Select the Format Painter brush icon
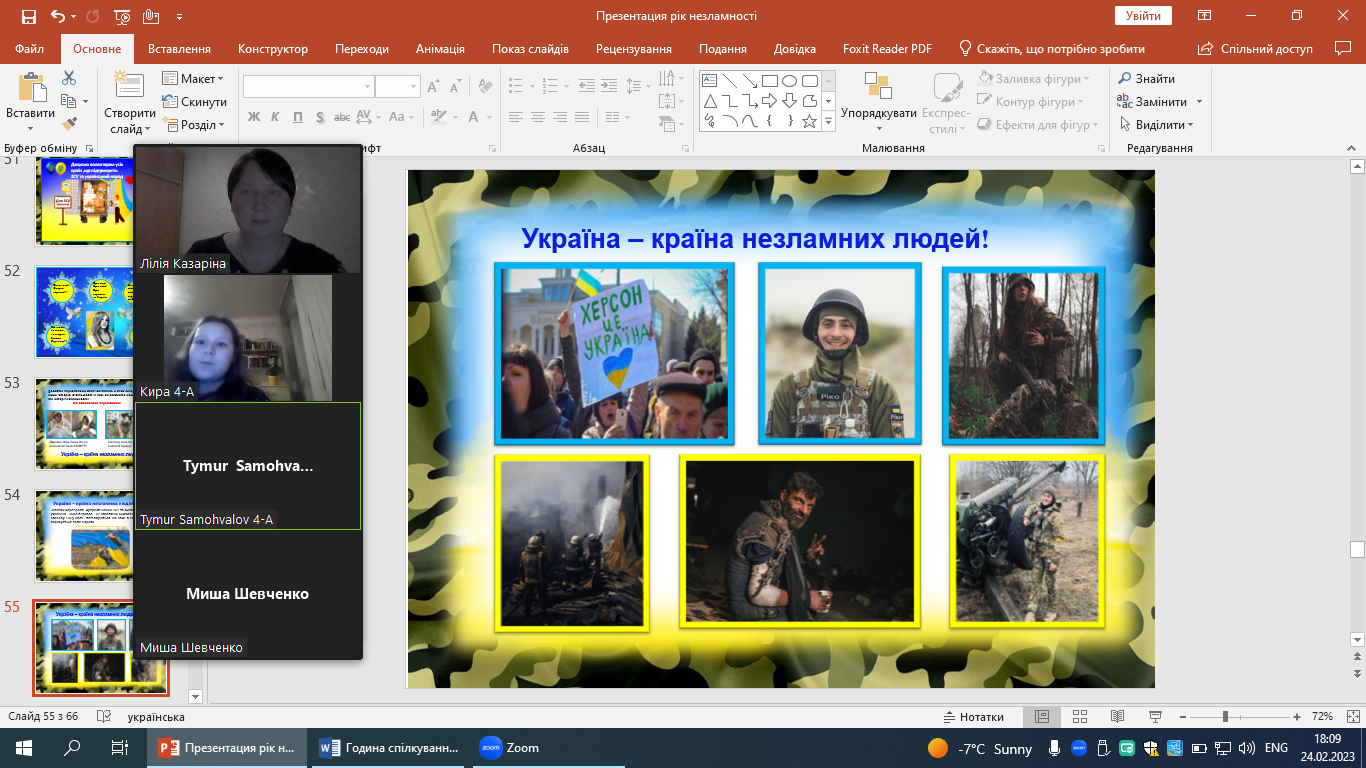This screenshot has height=768, width=1366. click(69, 124)
